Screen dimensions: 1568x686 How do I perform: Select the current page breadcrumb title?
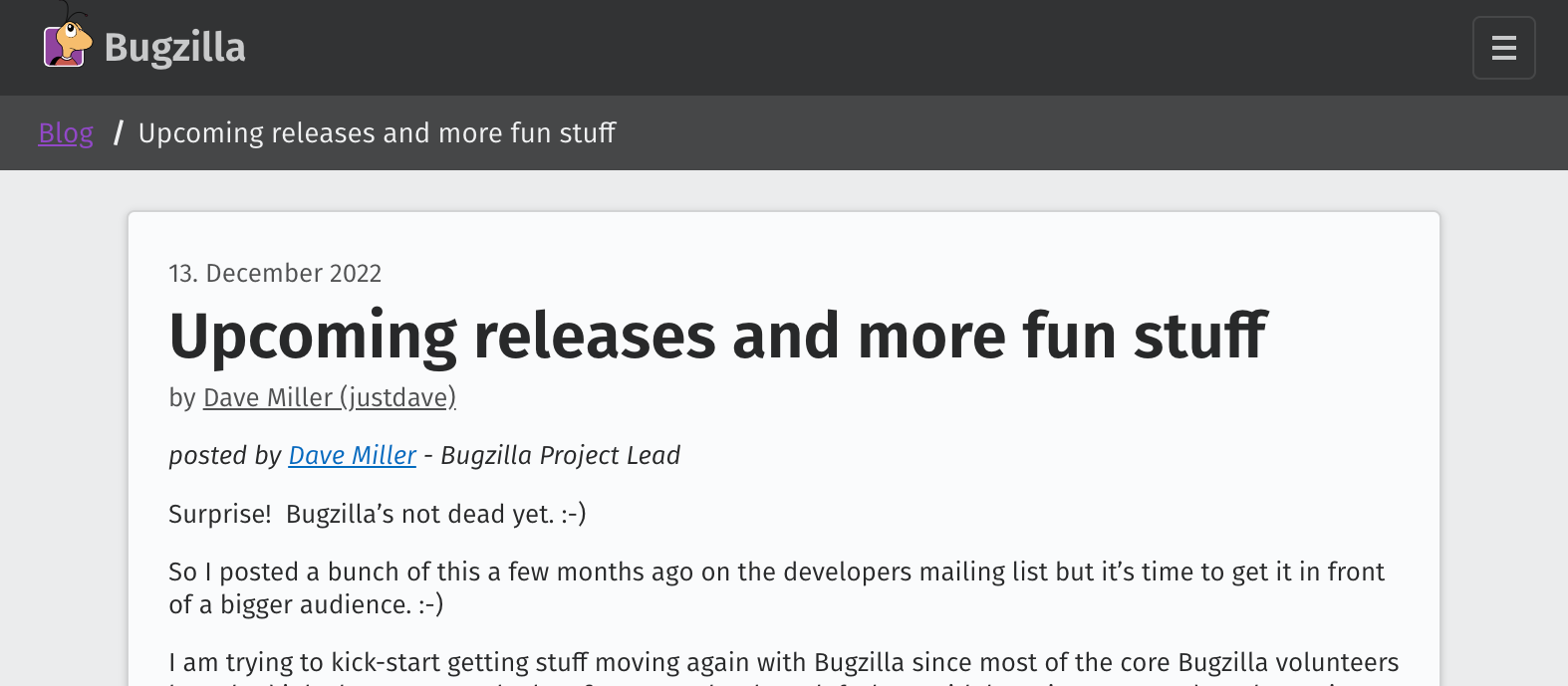[x=377, y=133]
